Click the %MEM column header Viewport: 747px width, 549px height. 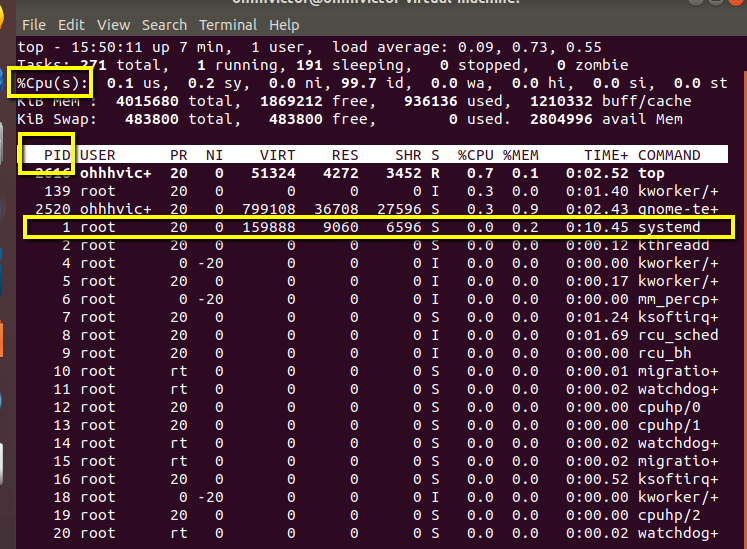coord(521,155)
